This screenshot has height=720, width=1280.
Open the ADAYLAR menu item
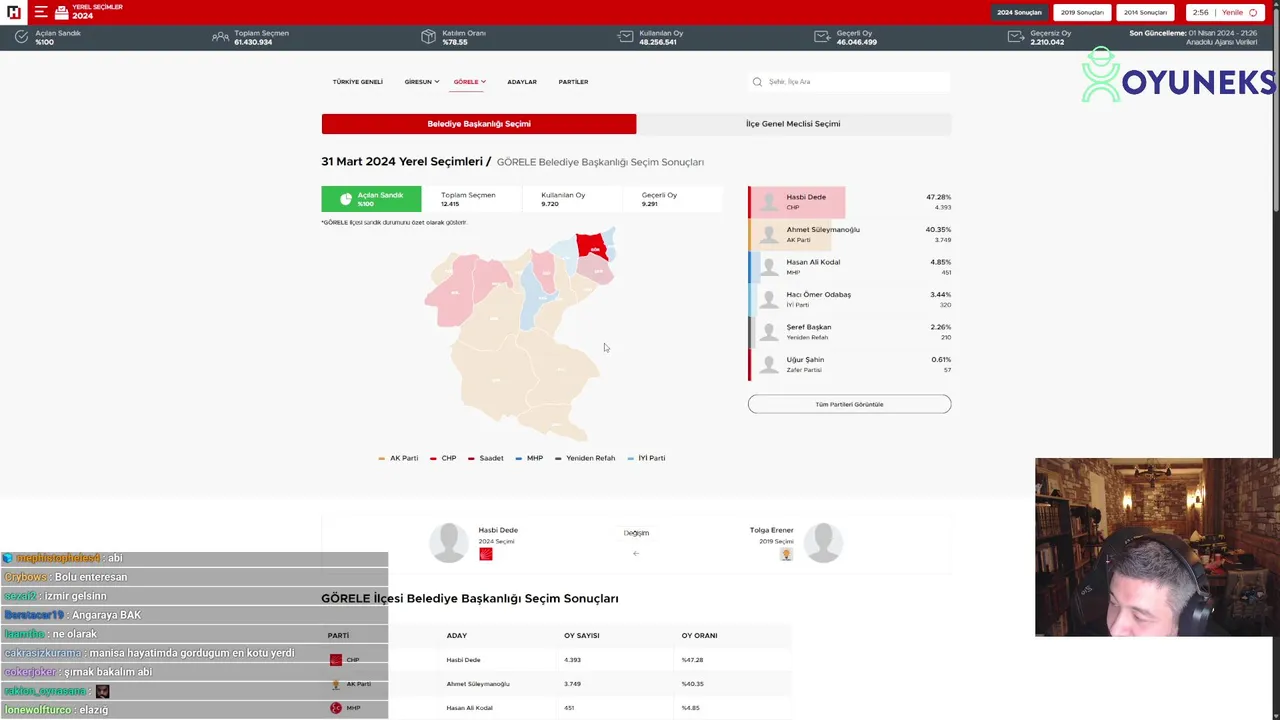click(x=522, y=82)
